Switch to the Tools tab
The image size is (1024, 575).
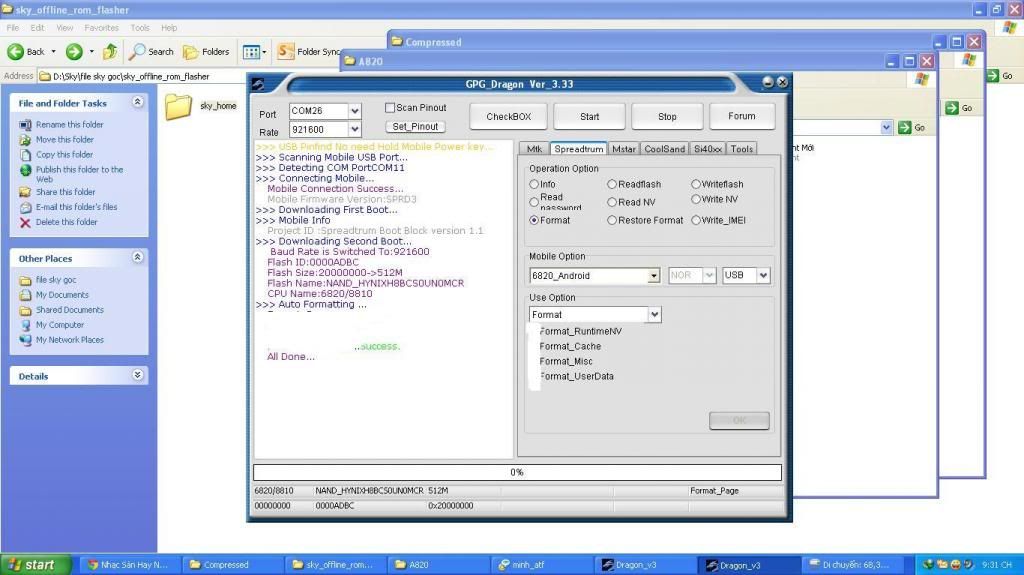pos(742,149)
